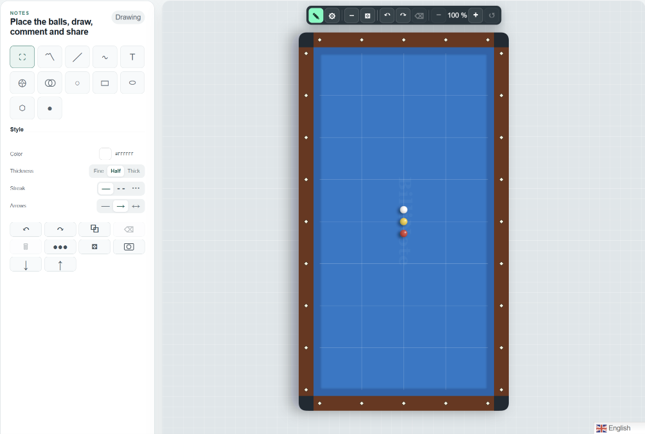Select the hollow ring marker tool
Screen dimensions: 645x434
[22, 108]
